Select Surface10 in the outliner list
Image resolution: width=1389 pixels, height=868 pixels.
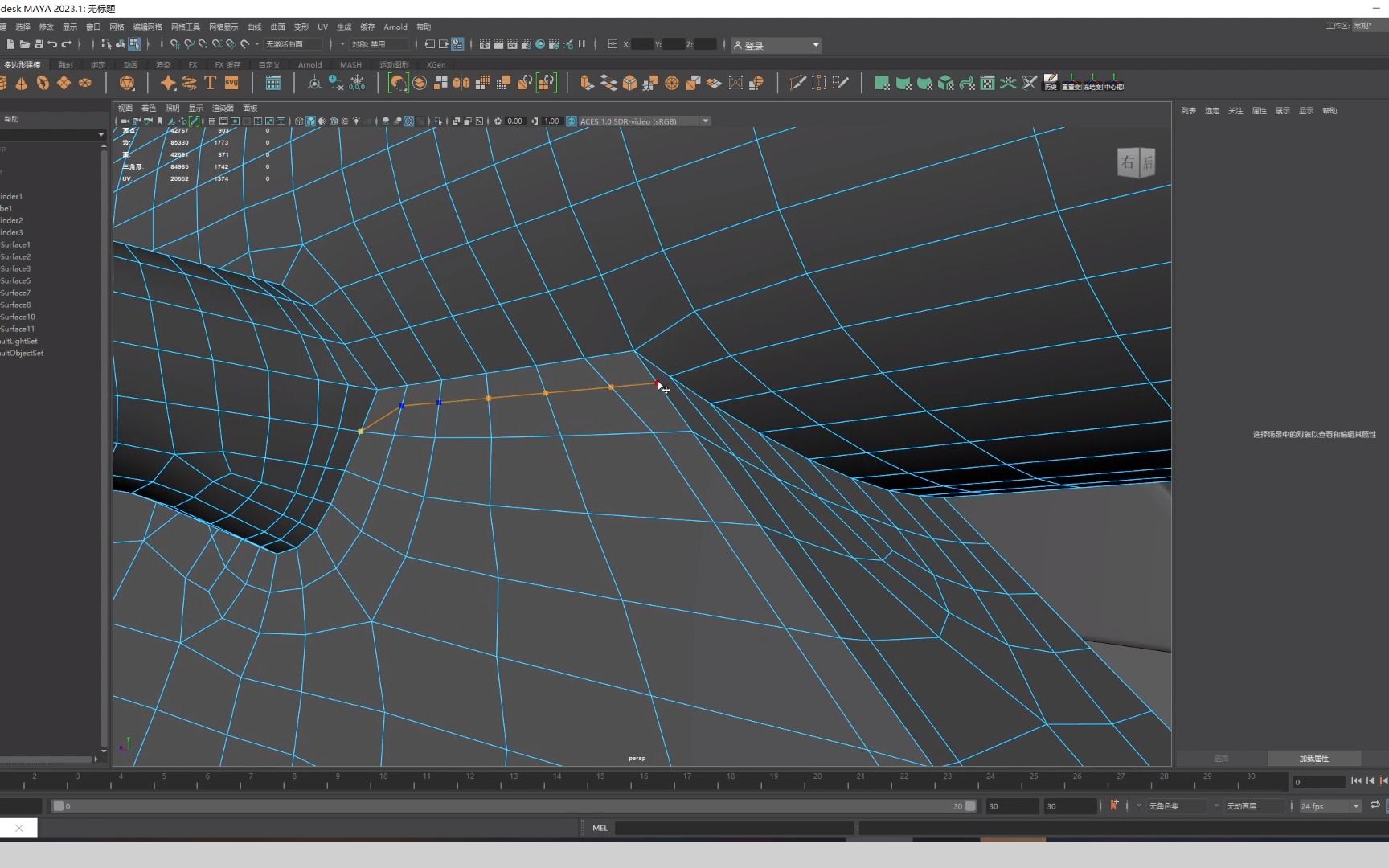point(18,317)
